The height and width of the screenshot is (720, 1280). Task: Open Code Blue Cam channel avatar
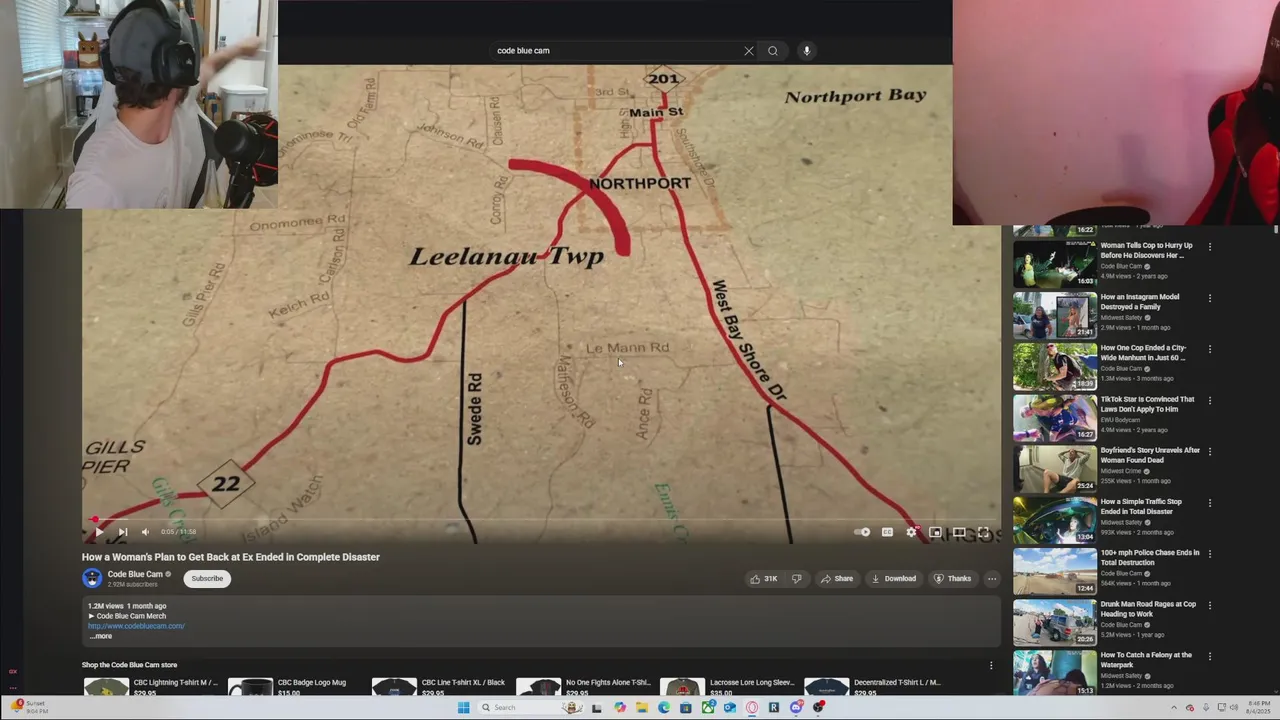(x=92, y=578)
